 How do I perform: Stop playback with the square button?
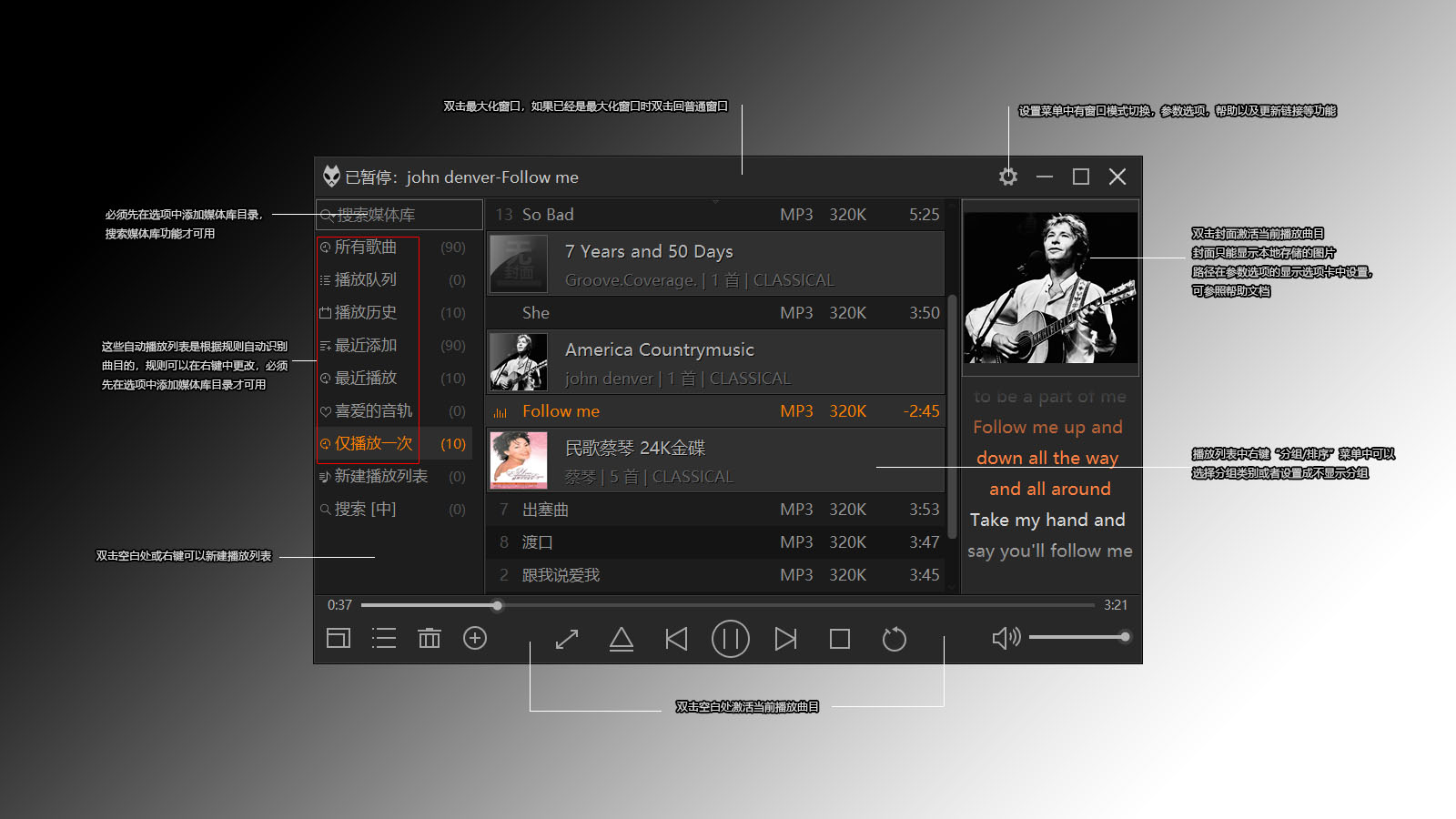click(840, 639)
